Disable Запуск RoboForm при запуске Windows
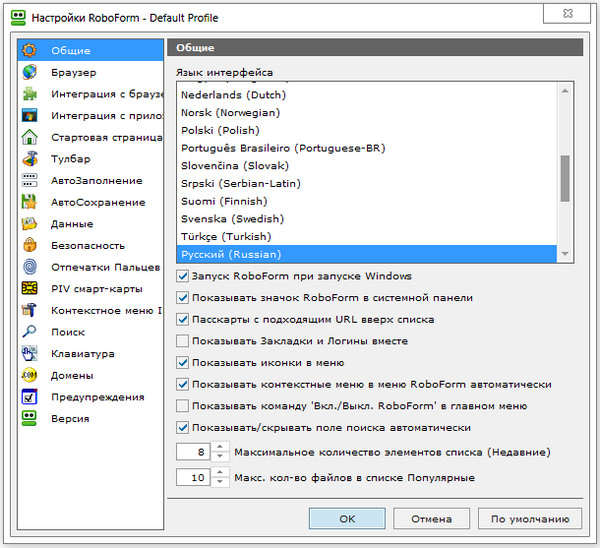This screenshot has width=600, height=548. pos(182,276)
